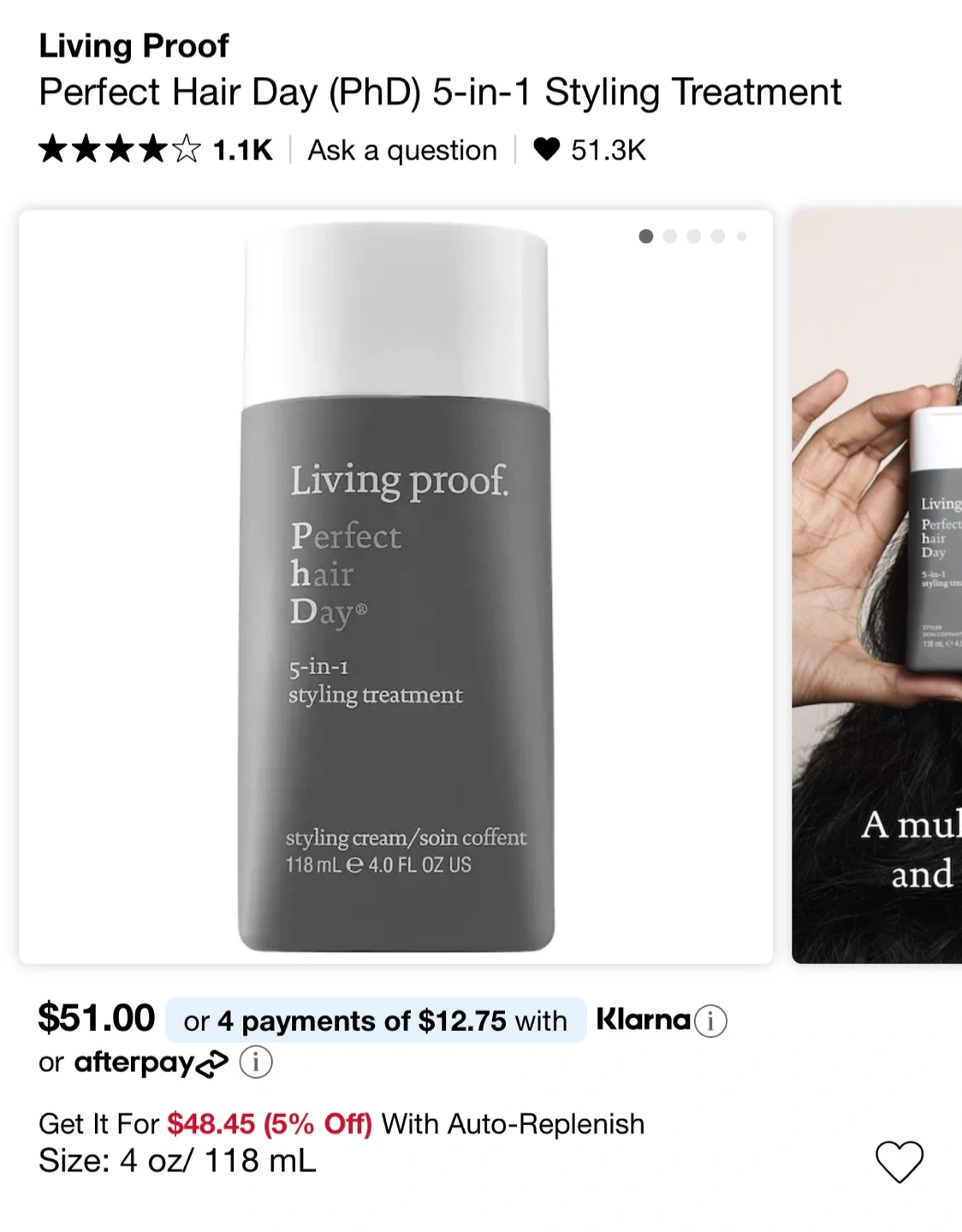Select the third carousel dot indicator
Image resolution: width=962 pixels, height=1232 pixels.
click(x=694, y=236)
